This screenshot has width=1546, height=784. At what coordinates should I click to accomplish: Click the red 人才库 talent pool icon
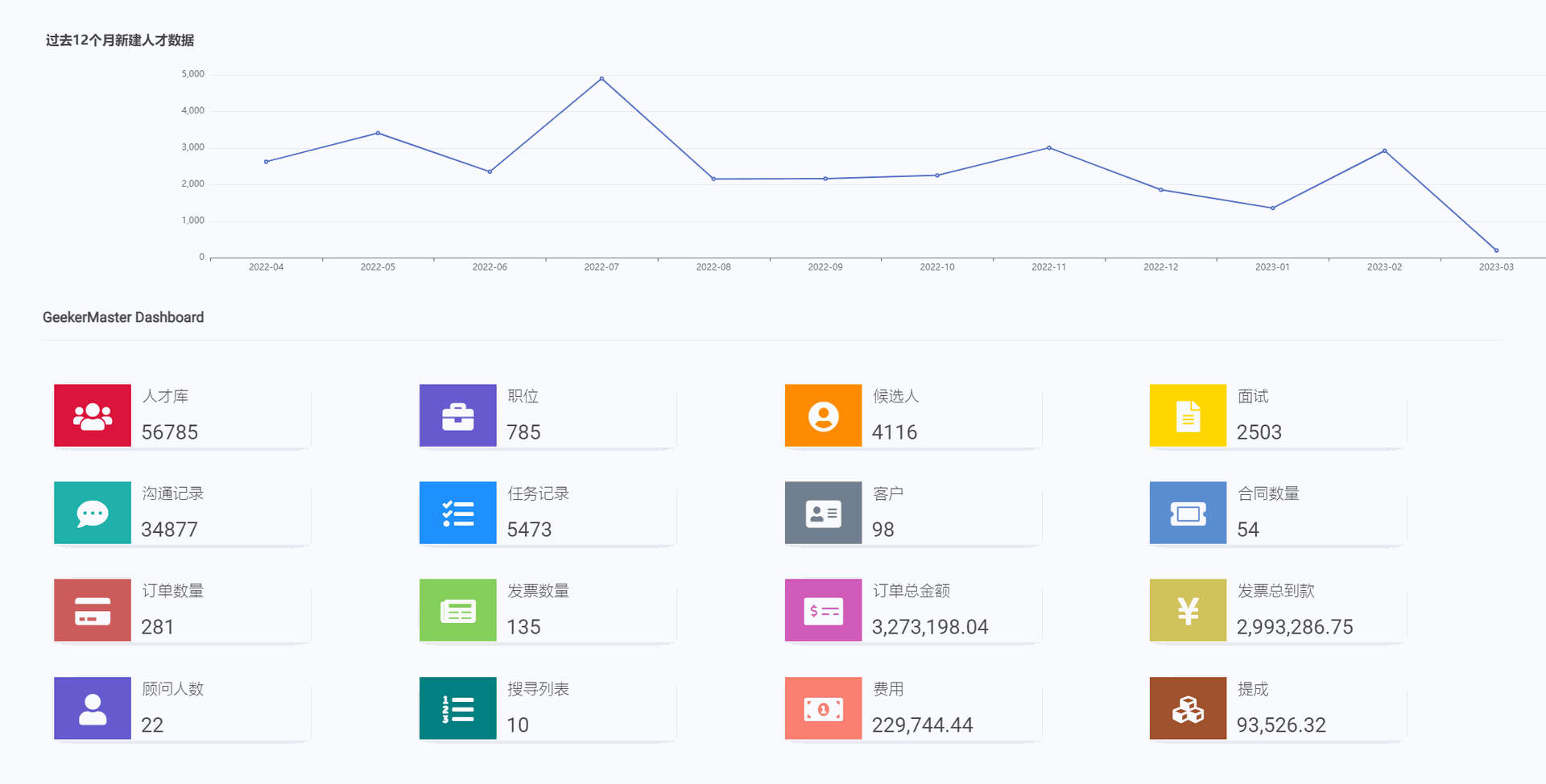(x=93, y=416)
